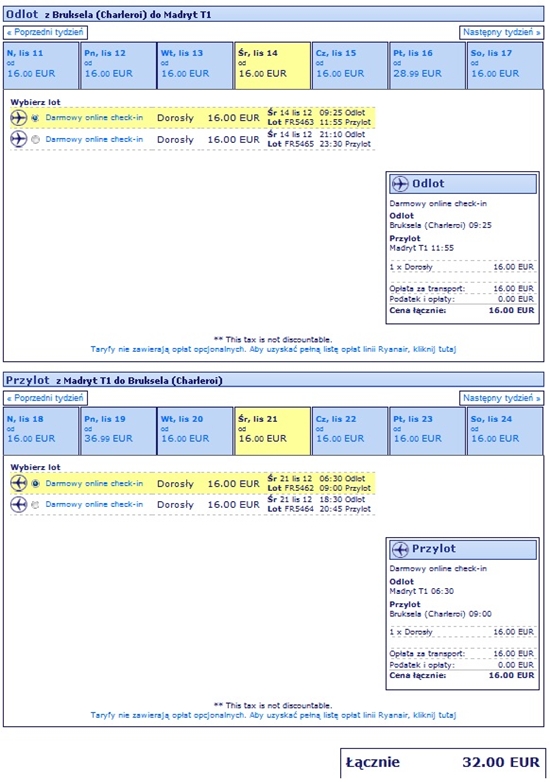550x782 pixels.
Task: Click plane icon beside flight FR5462
Action: (18, 483)
